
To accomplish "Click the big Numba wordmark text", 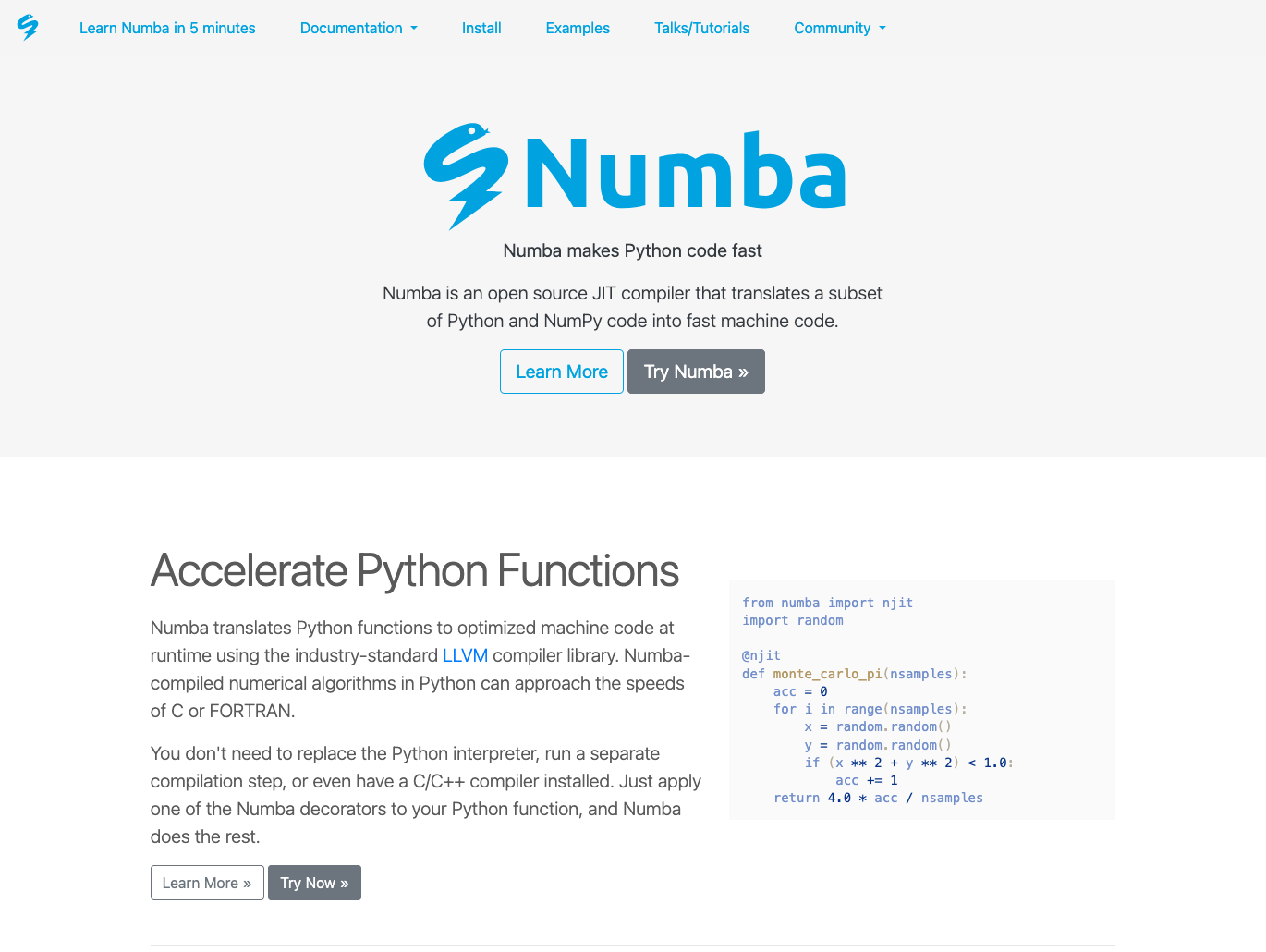I will pos(685,174).
